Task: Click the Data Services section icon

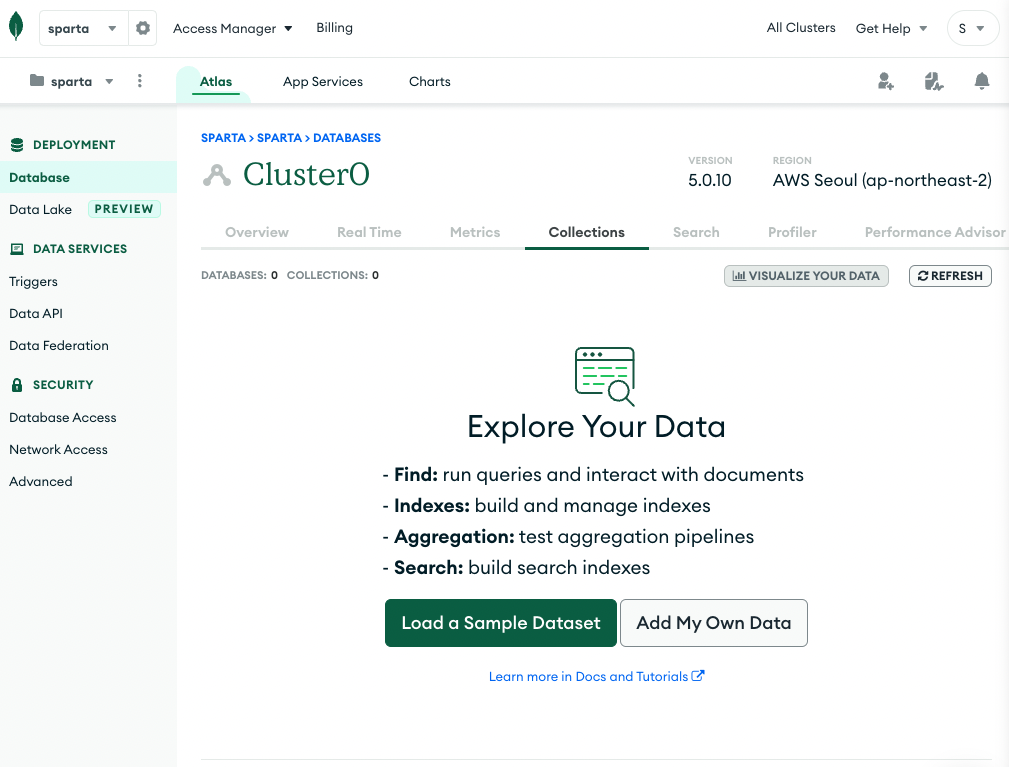Action: point(17,249)
